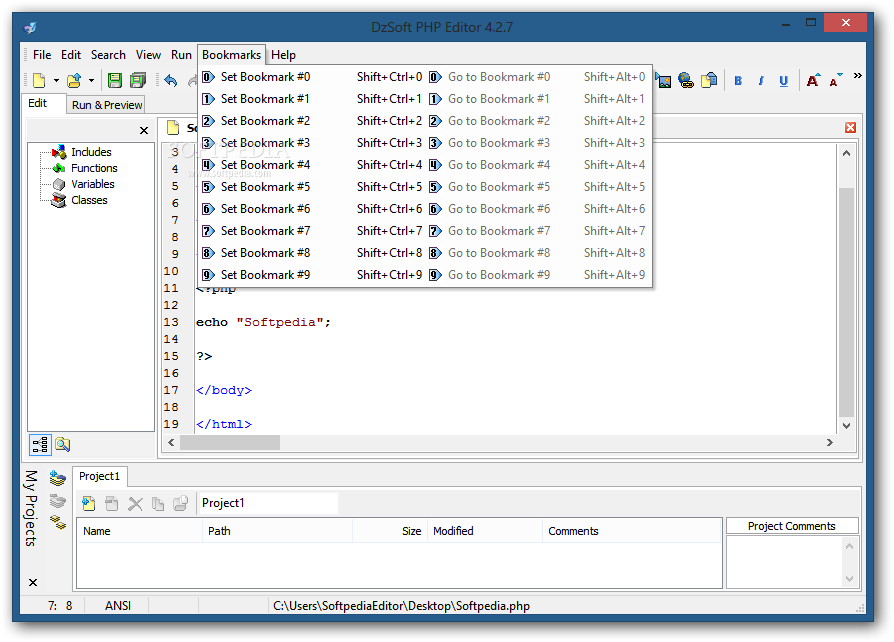Close the open document with red X
The image size is (894, 642).
click(850, 128)
